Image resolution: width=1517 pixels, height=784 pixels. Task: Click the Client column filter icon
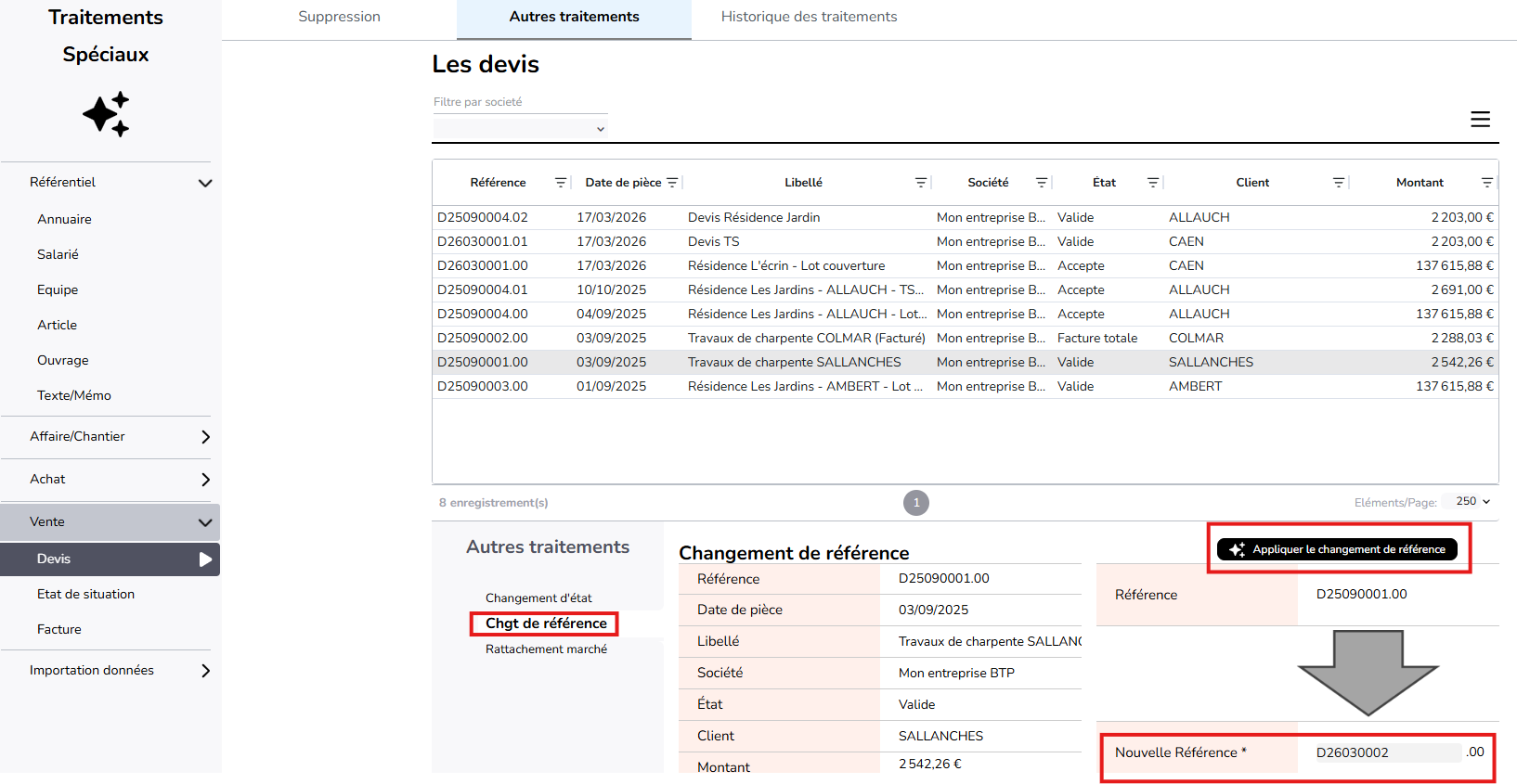click(1339, 183)
